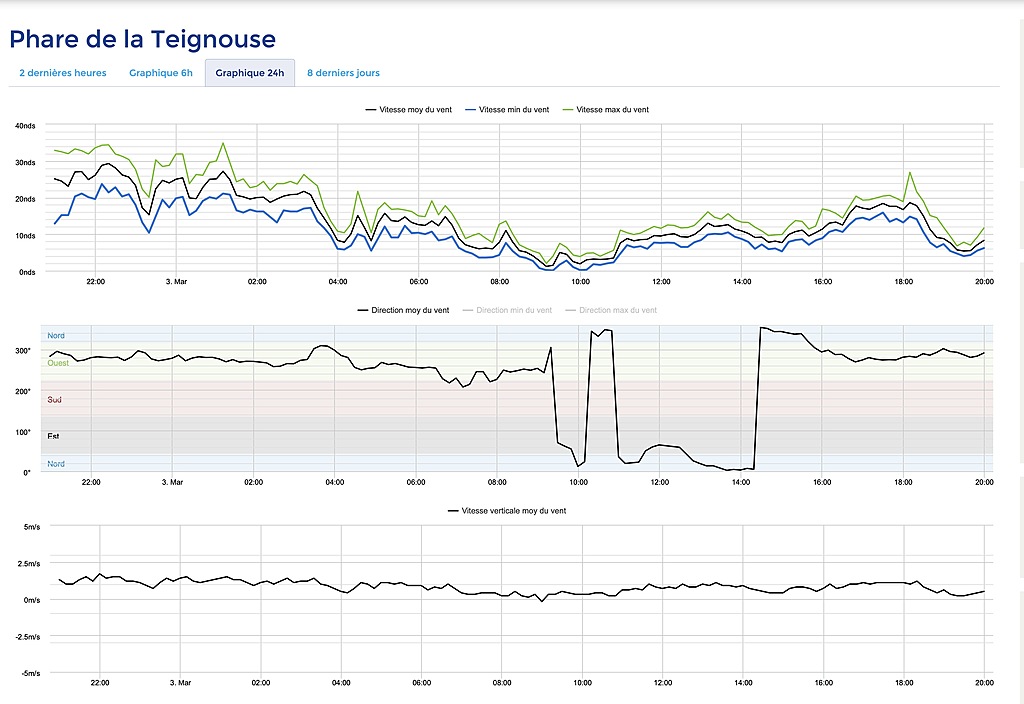The image size is (1024, 704).
Task: Click the '40nds' axis label
Action: [25, 126]
